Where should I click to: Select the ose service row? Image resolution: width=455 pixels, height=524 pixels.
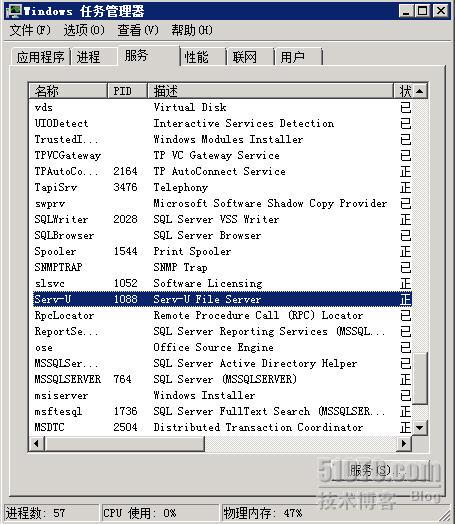pos(220,347)
